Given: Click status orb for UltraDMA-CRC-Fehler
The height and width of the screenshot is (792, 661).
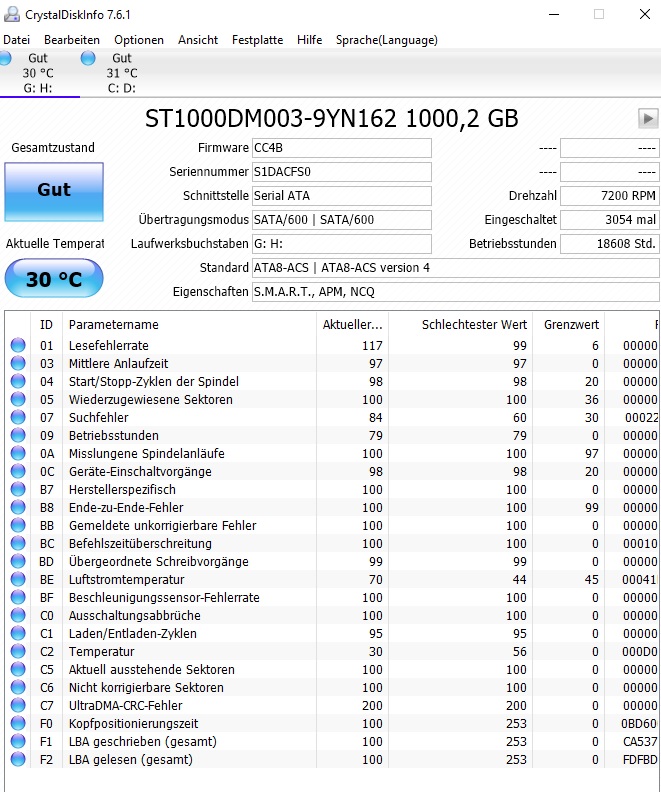Looking at the screenshot, I should [18, 706].
